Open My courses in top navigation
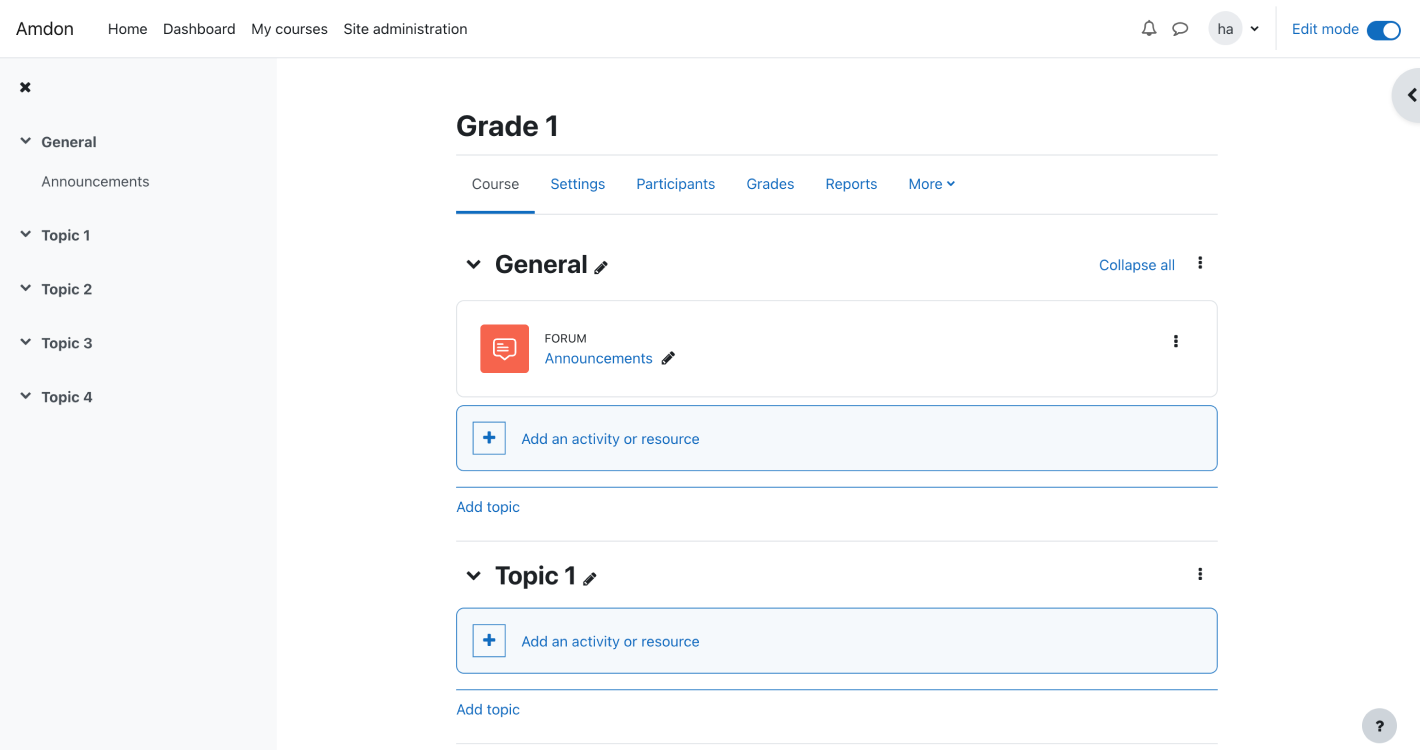Image resolution: width=1420 pixels, height=750 pixels. coord(289,29)
